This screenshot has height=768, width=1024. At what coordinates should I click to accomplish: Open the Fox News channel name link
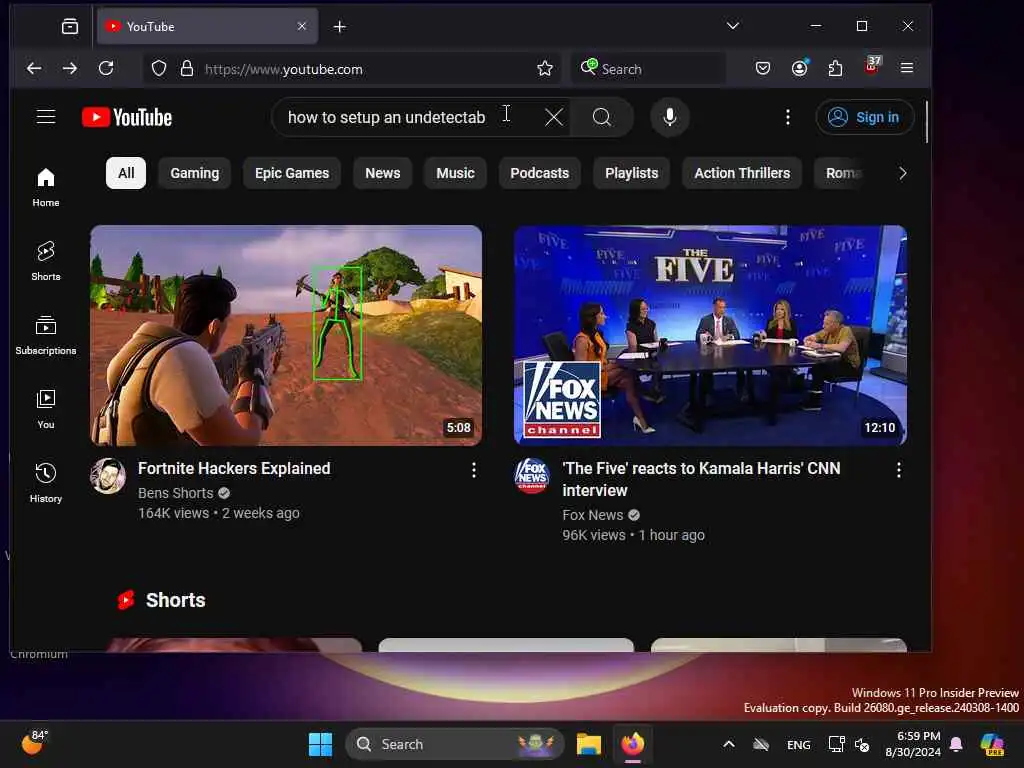coord(592,515)
